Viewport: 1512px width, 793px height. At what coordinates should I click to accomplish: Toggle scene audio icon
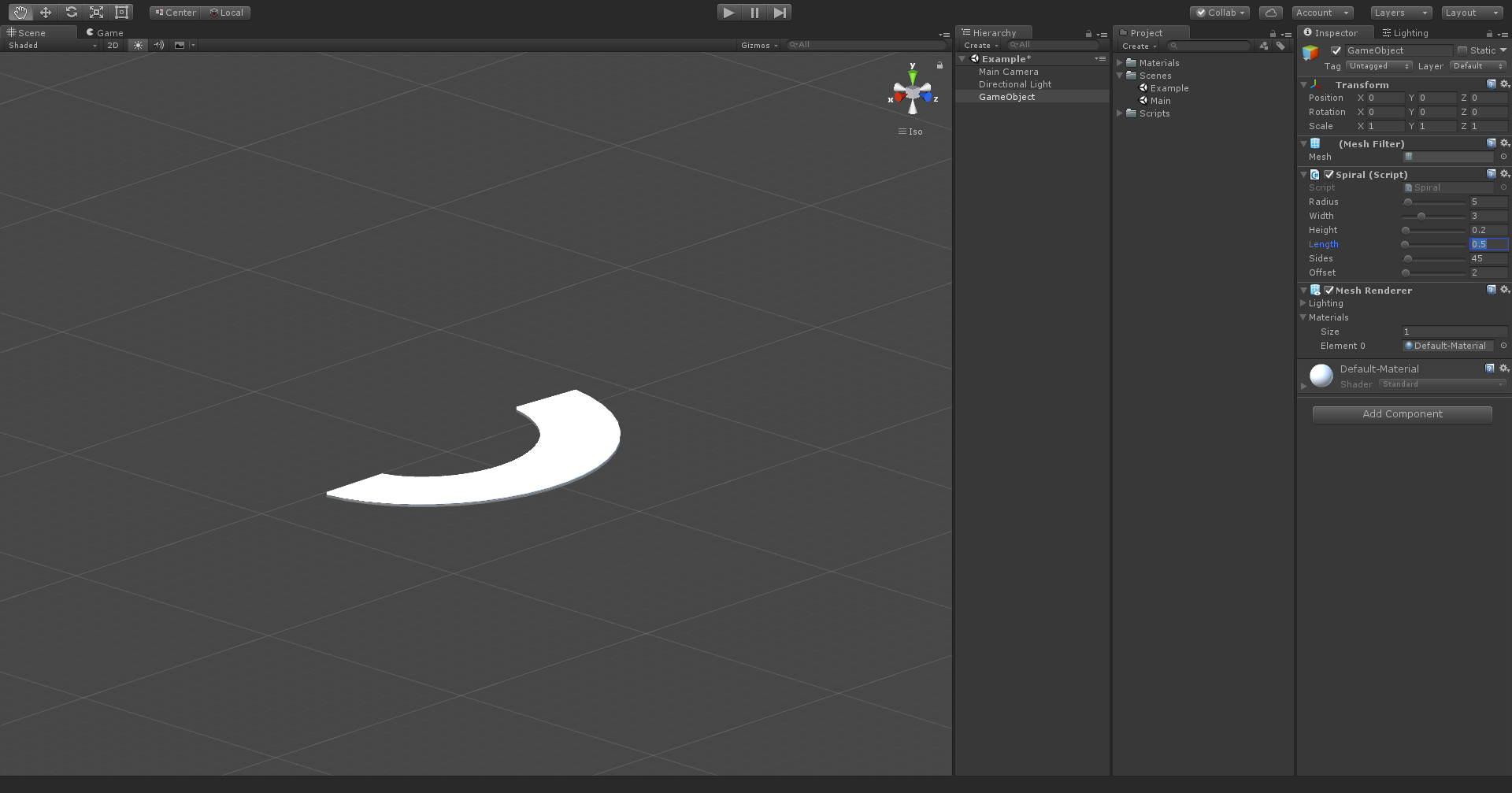159,46
